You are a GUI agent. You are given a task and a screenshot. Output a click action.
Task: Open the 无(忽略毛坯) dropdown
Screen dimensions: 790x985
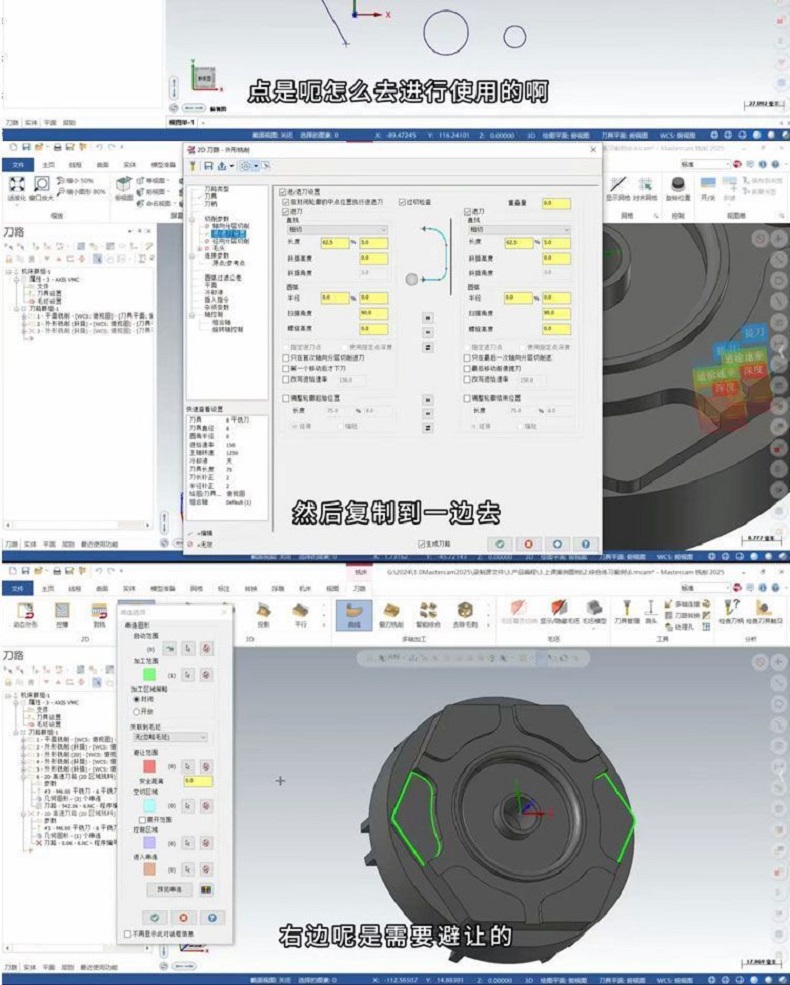(x=166, y=737)
